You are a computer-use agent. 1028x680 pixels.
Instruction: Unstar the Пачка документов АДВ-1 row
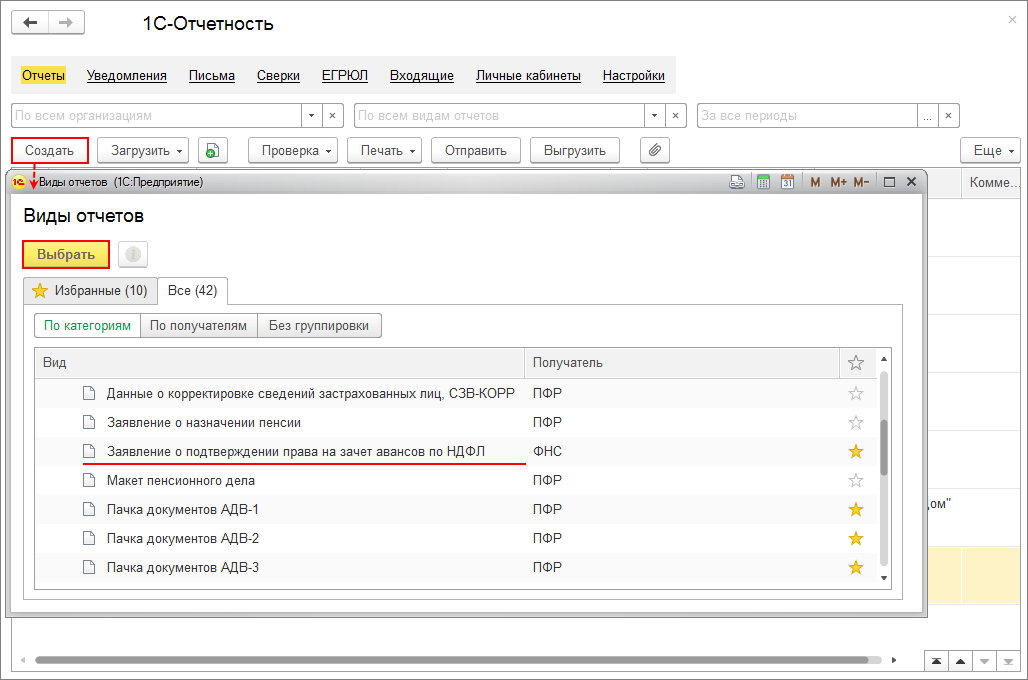coord(855,510)
